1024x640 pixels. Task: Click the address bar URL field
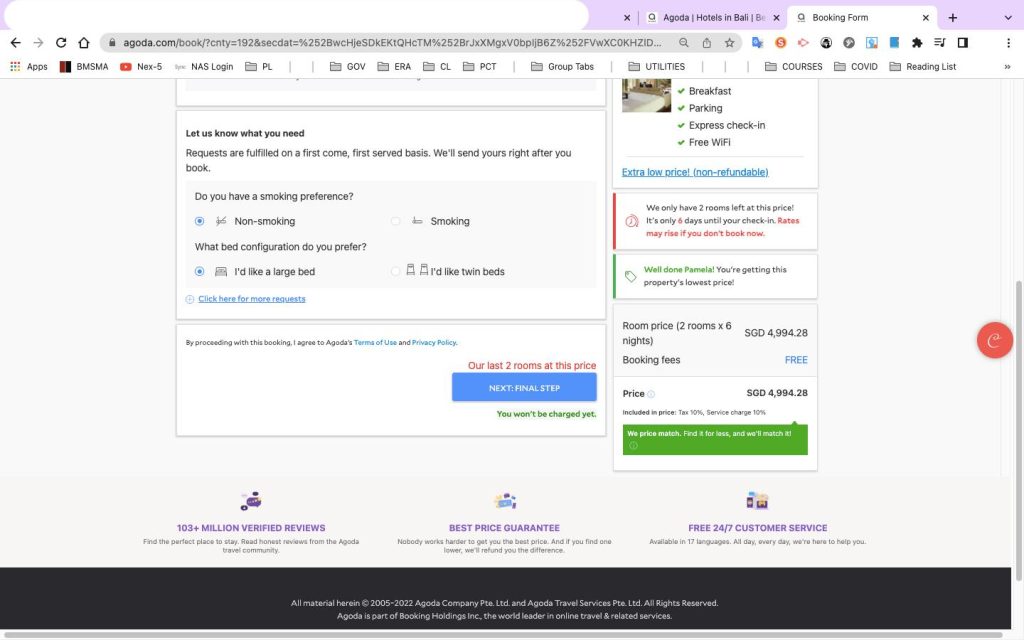tap(392, 42)
